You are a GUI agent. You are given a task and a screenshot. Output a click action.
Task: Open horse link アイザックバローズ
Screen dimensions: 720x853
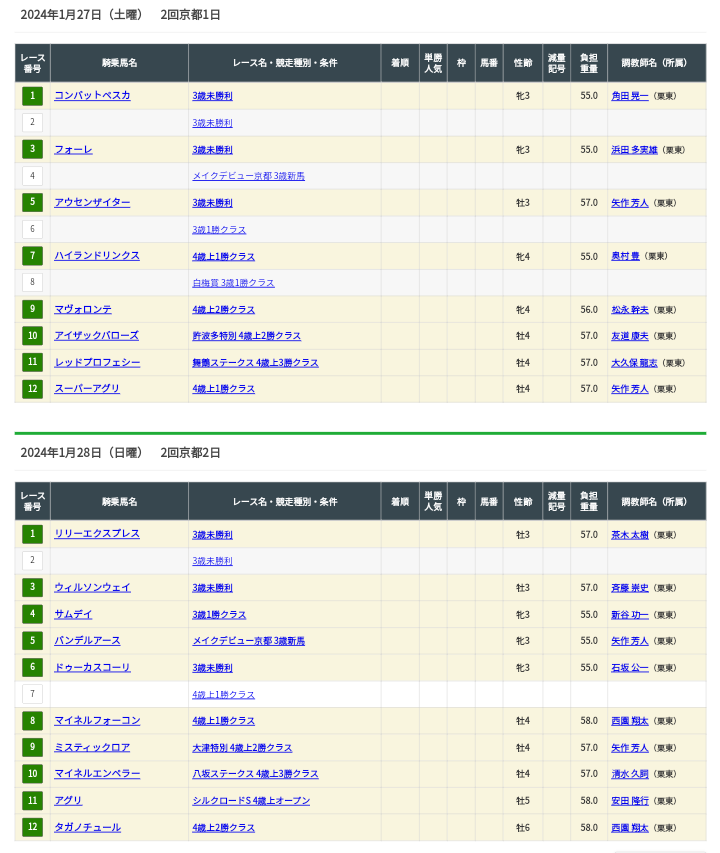[96, 336]
